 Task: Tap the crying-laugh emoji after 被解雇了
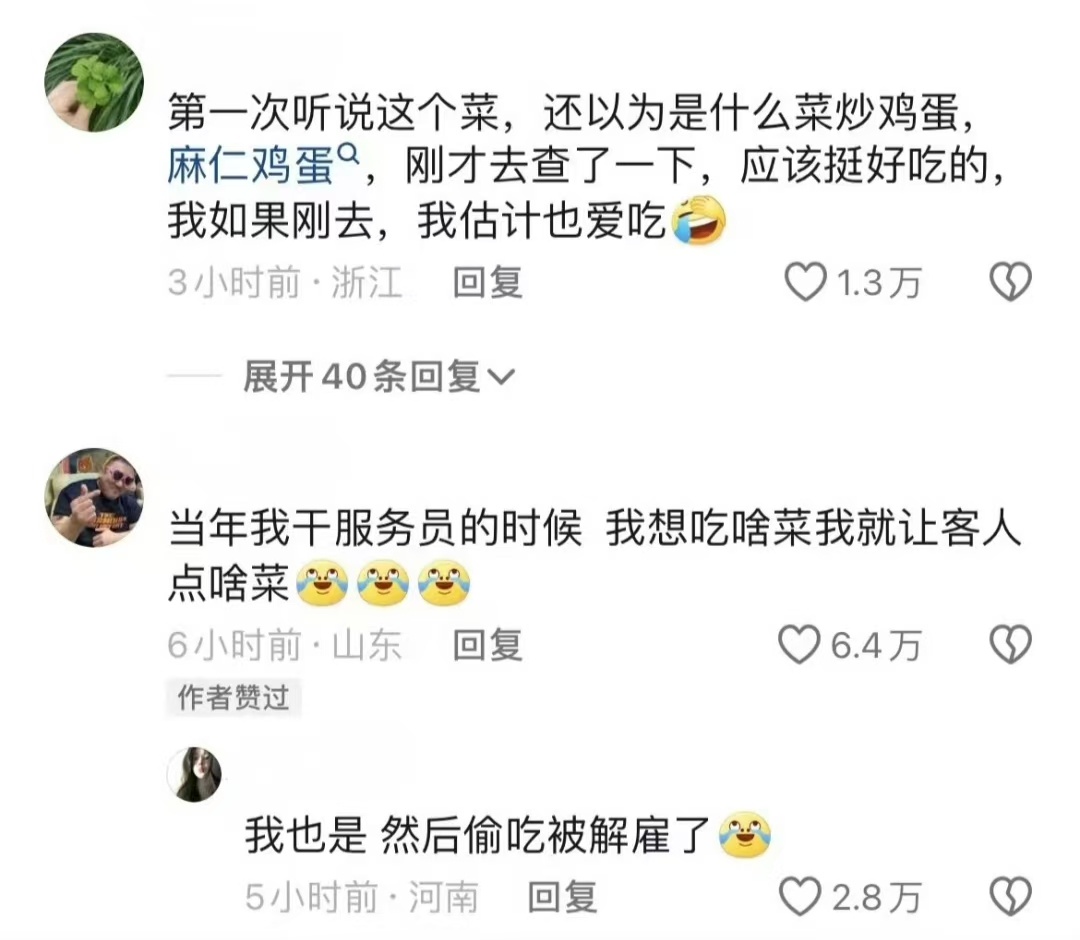click(745, 836)
